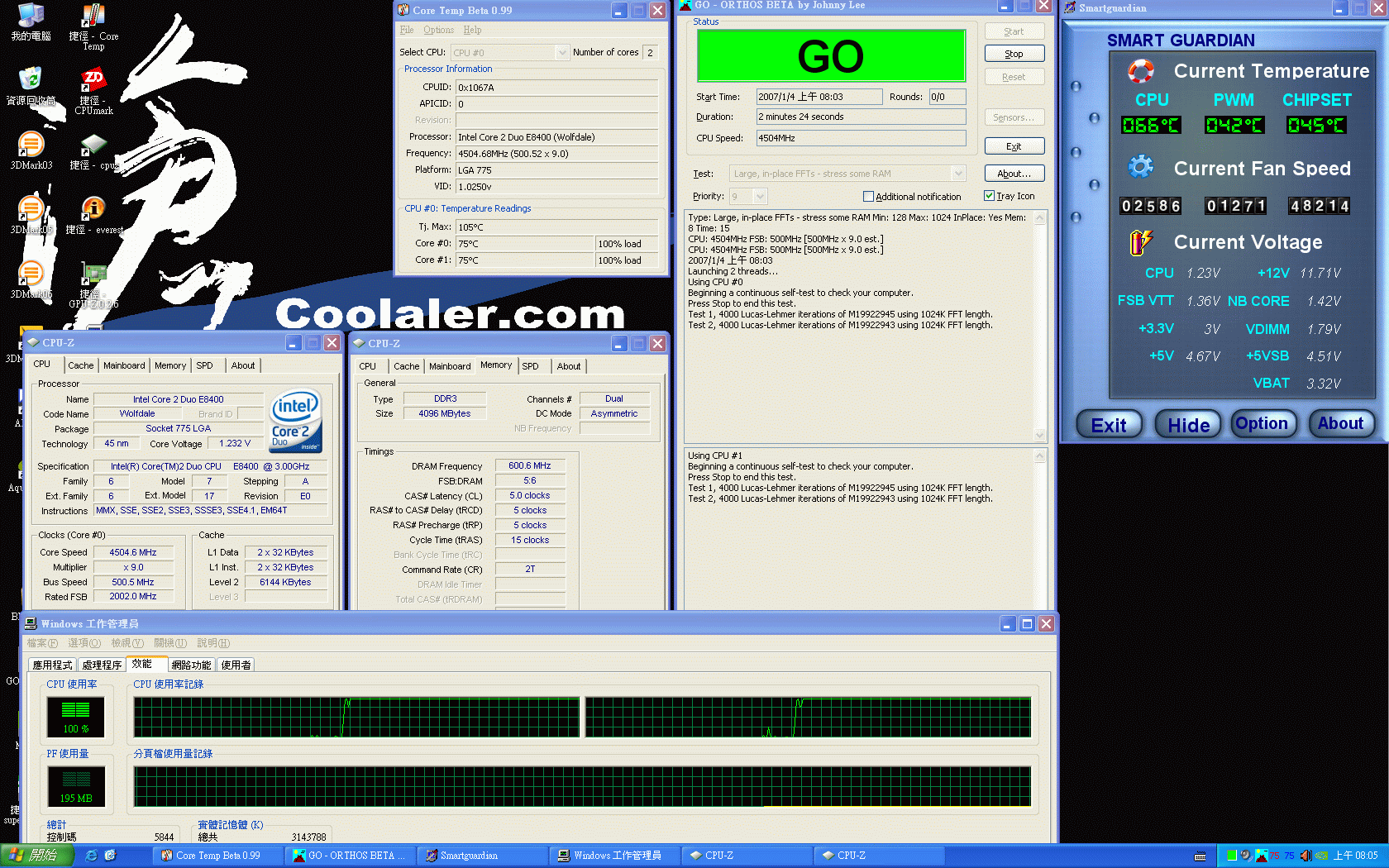The image size is (1389, 868).
Task: Click the Duration field in ORTHOS
Action: coord(862,117)
